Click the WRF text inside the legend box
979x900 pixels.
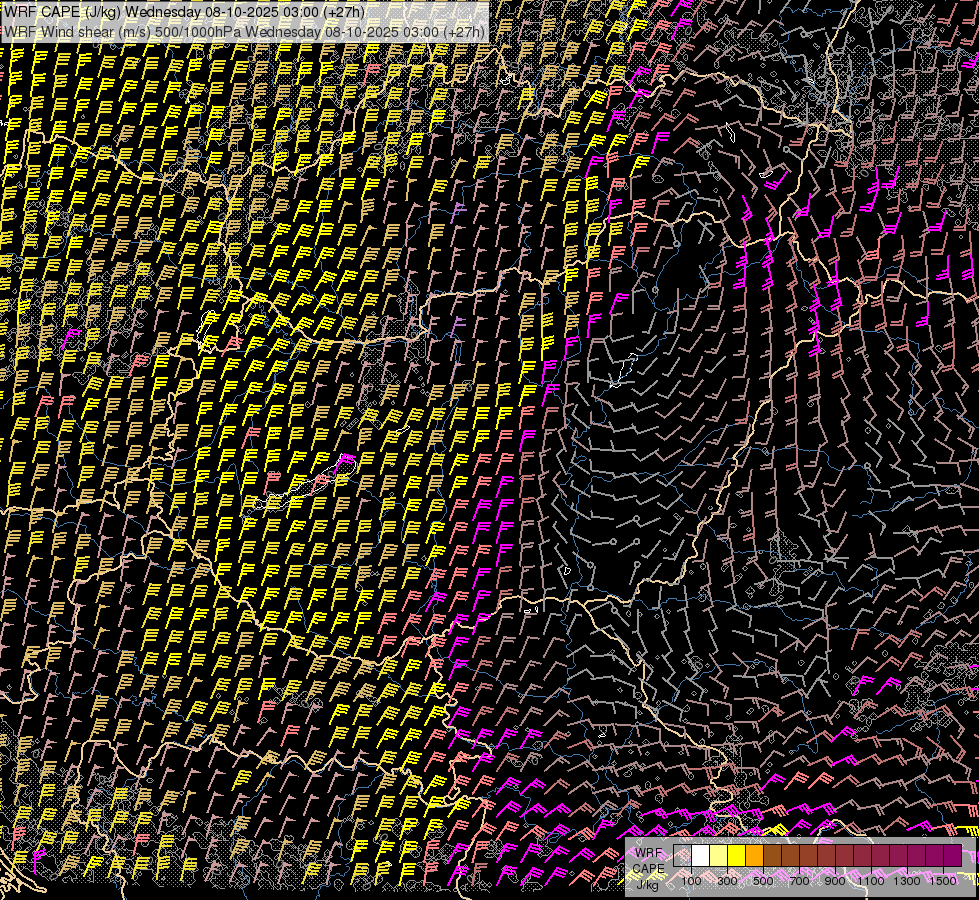coord(647,853)
